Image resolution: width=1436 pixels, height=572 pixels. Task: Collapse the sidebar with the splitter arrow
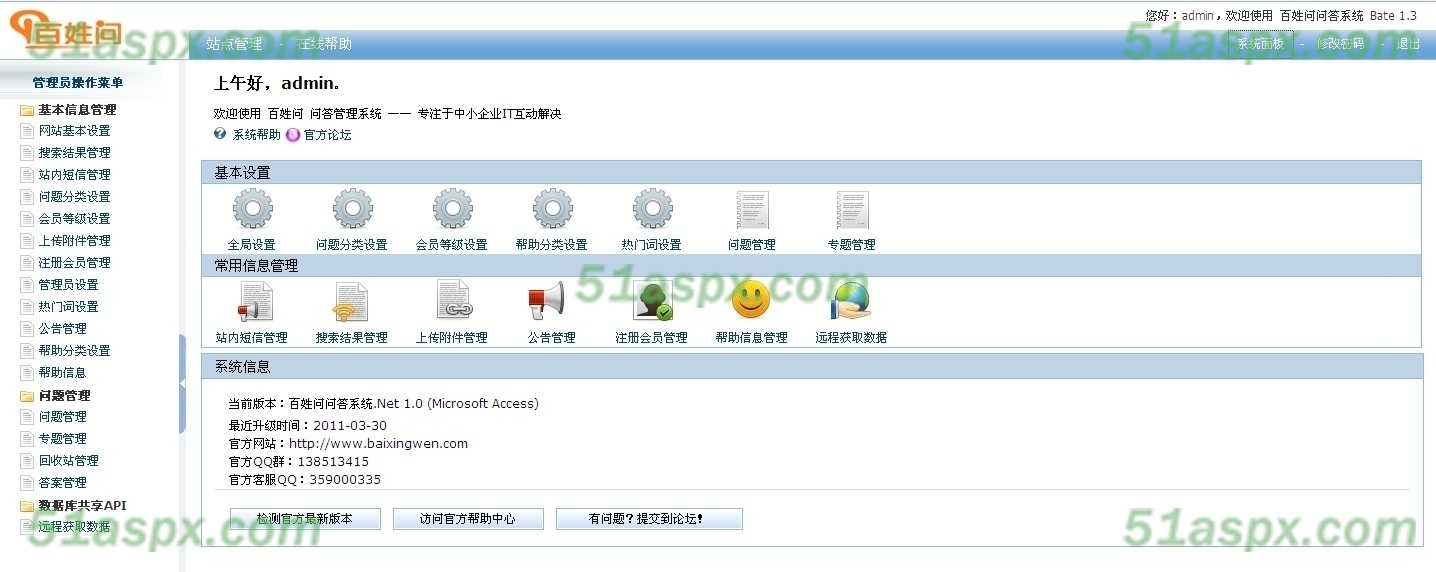pos(182,384)
